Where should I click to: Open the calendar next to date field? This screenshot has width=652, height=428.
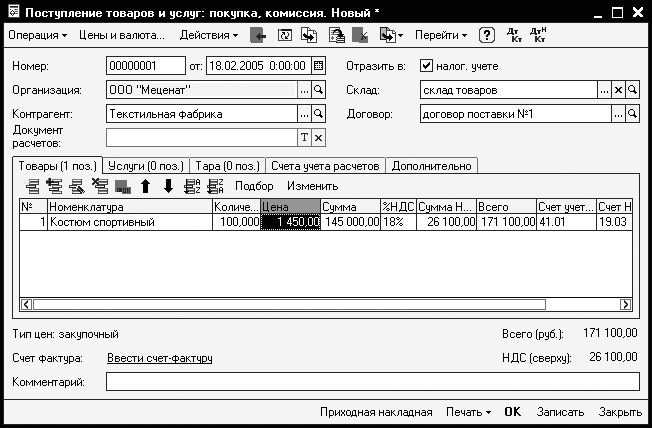318,66
